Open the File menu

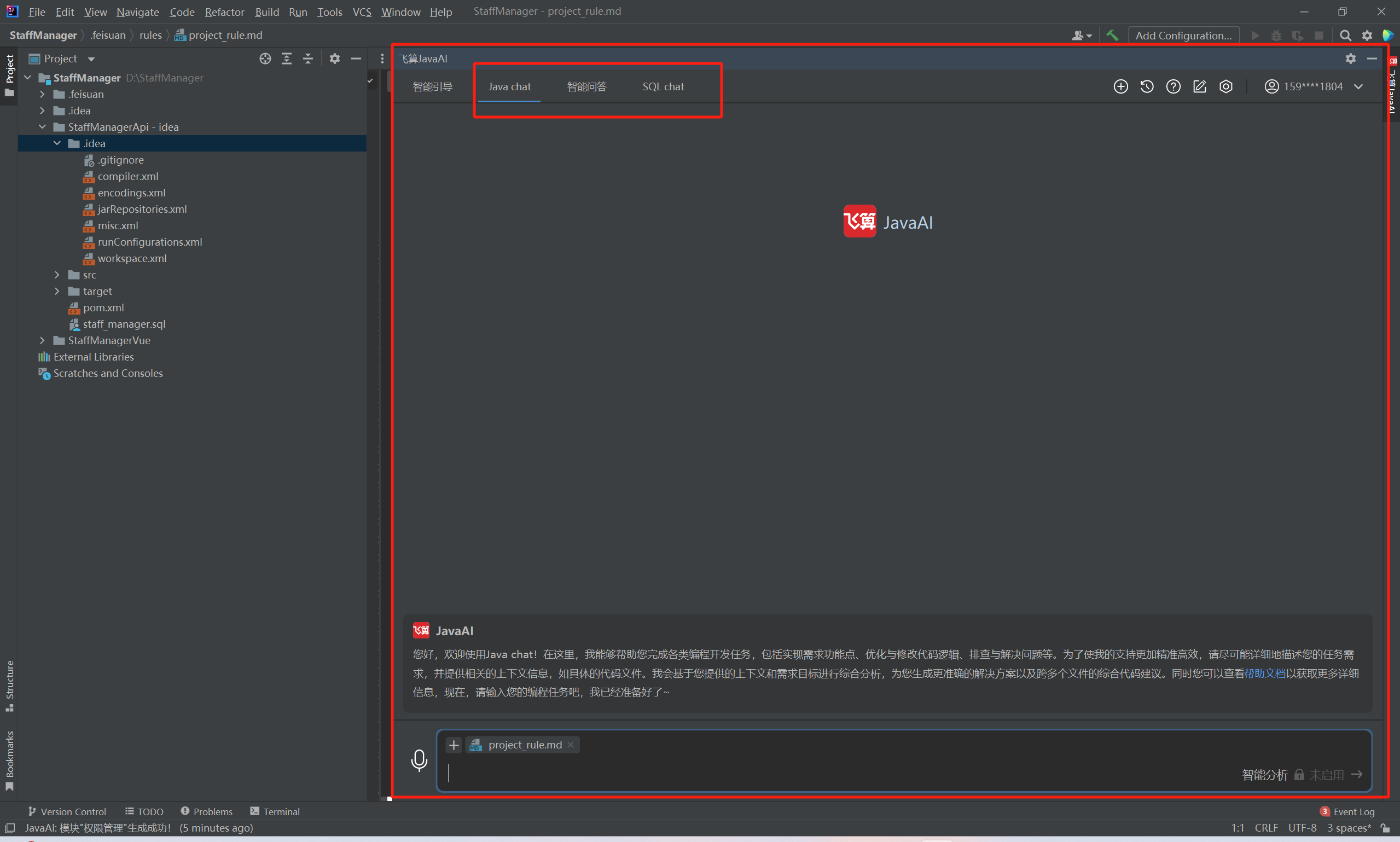click(x=37, y=11)
